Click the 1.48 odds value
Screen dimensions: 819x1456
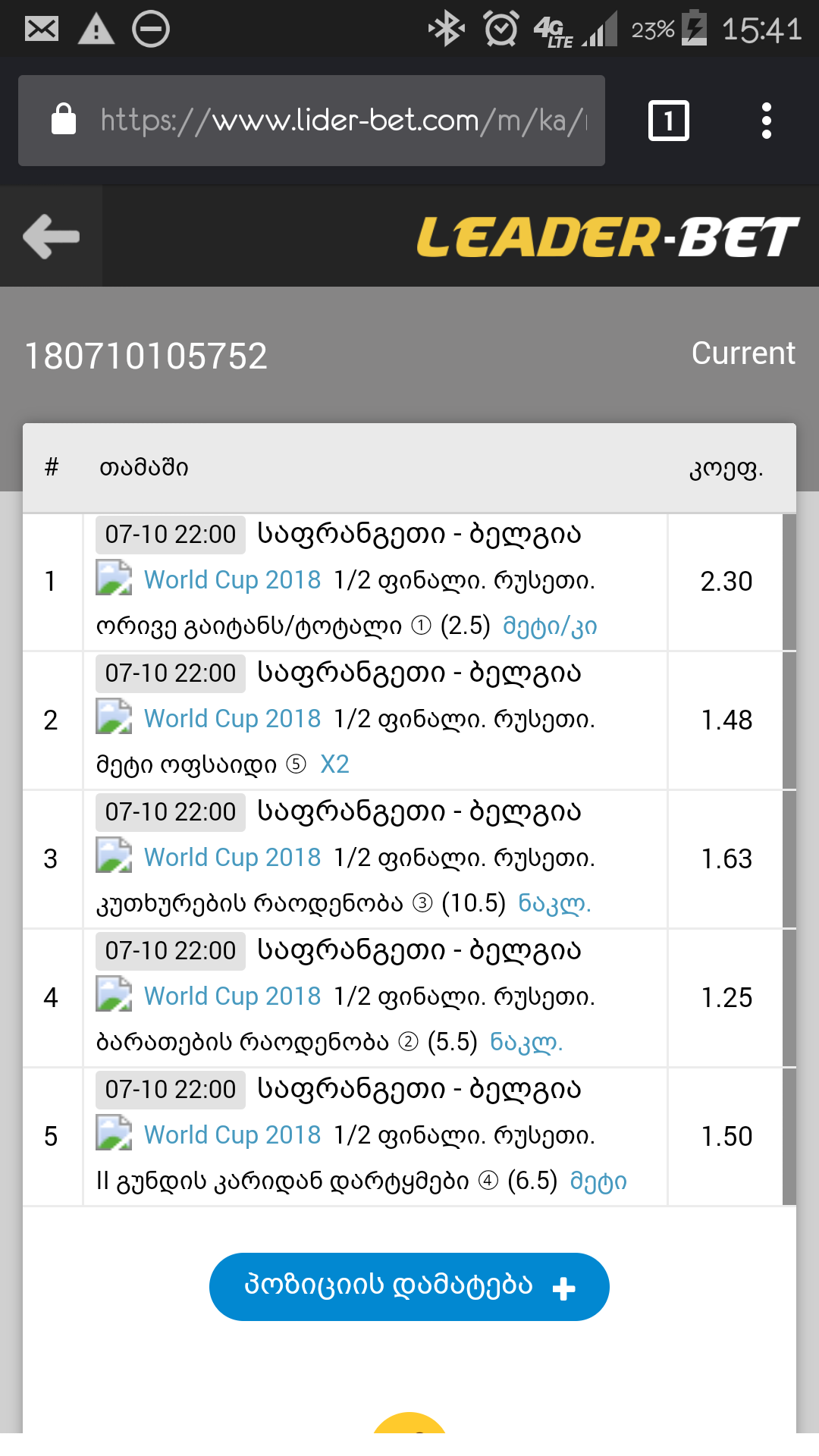pos(726,720)
